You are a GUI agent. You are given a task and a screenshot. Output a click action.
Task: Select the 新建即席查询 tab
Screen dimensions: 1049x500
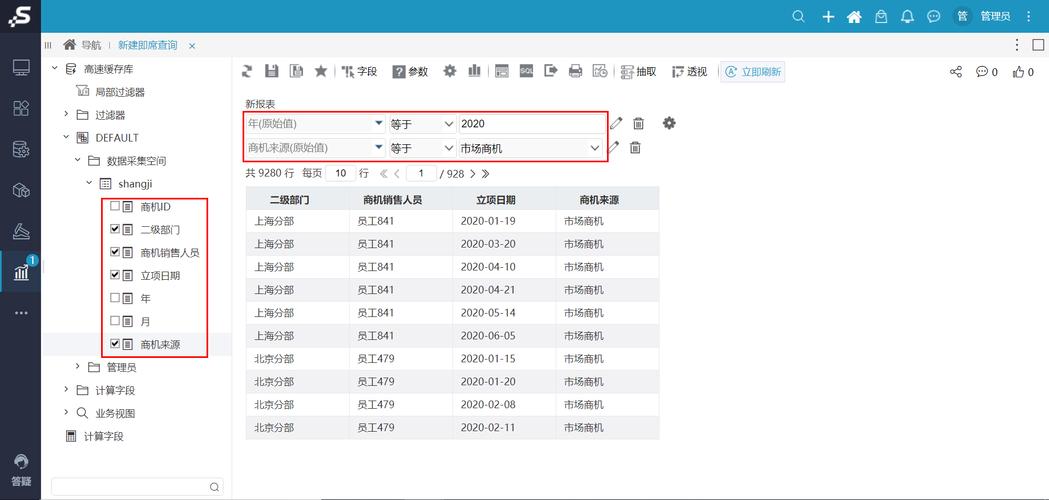[x=148, y=45]
